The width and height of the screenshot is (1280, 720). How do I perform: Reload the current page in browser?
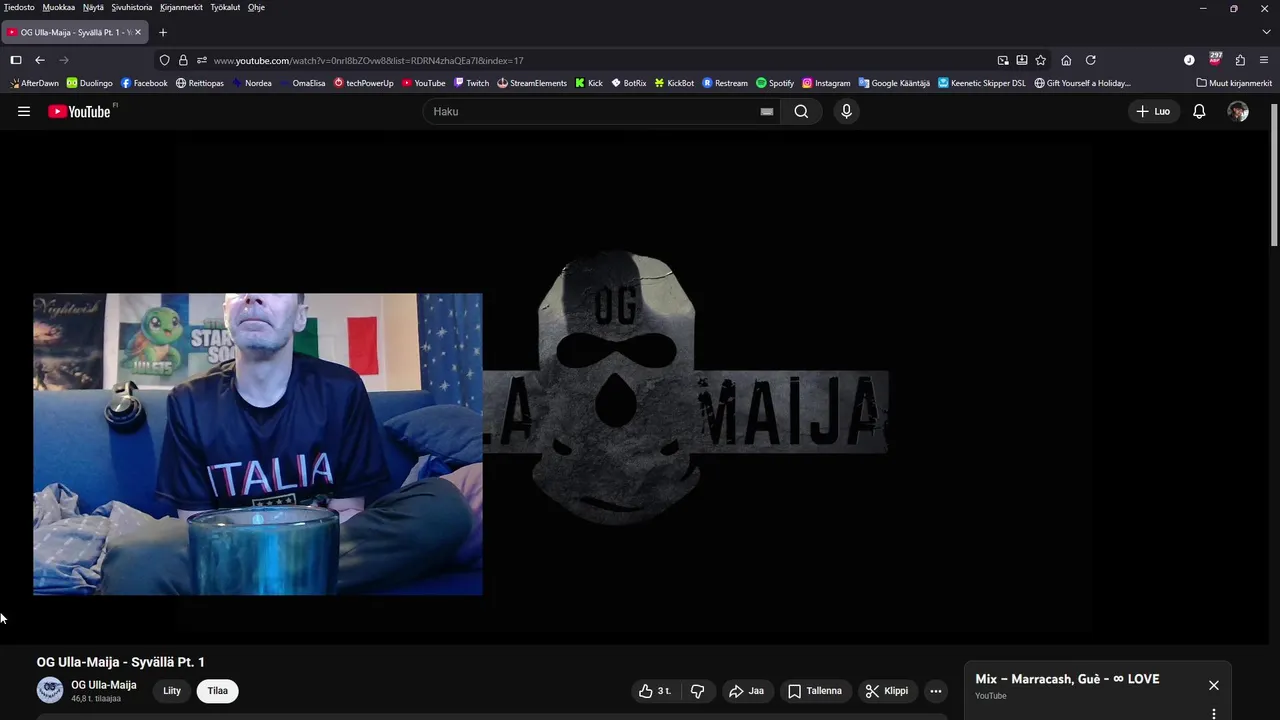pyautogui.click(x=1091, y=60)
